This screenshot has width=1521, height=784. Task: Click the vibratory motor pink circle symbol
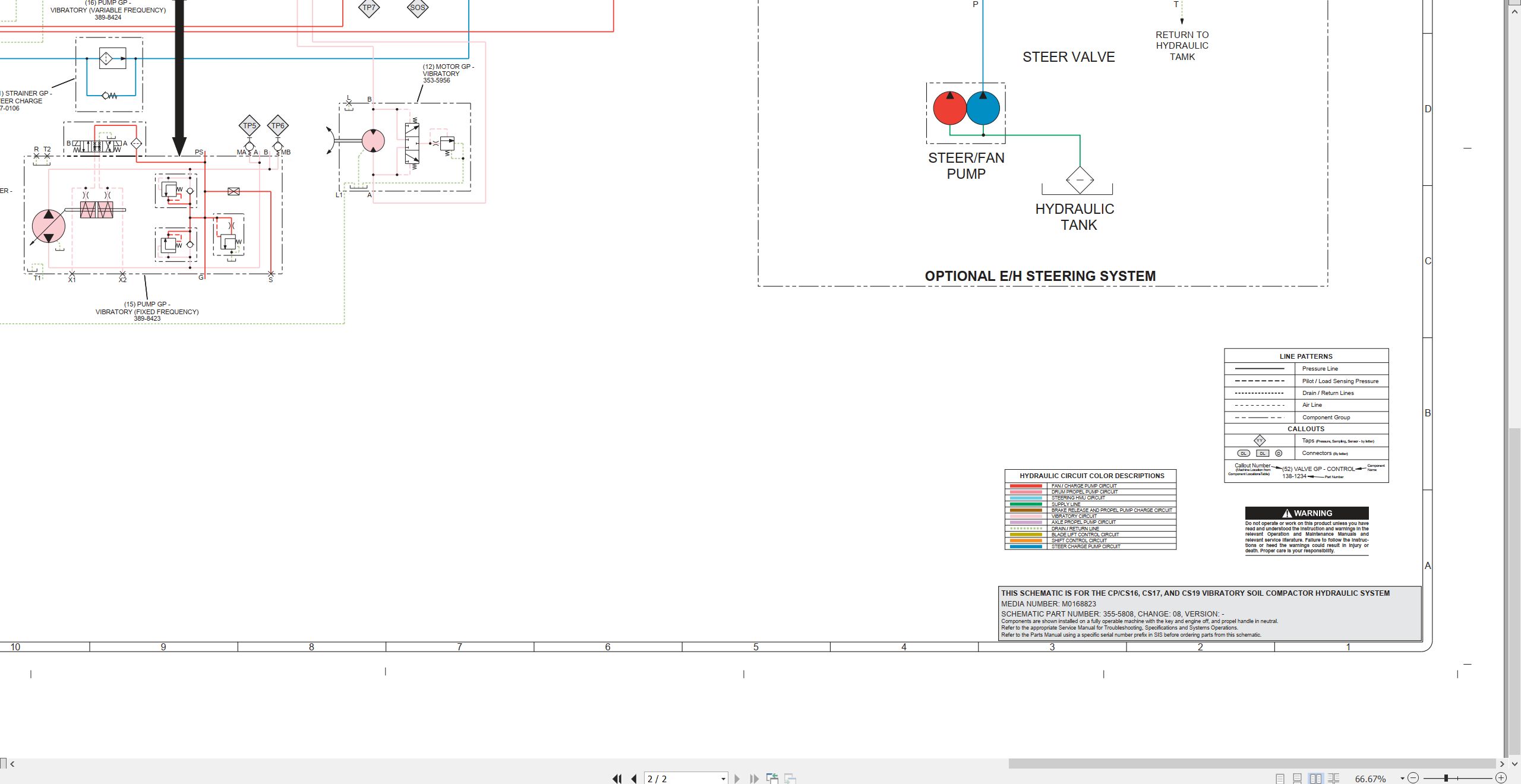tap(373, 141)
